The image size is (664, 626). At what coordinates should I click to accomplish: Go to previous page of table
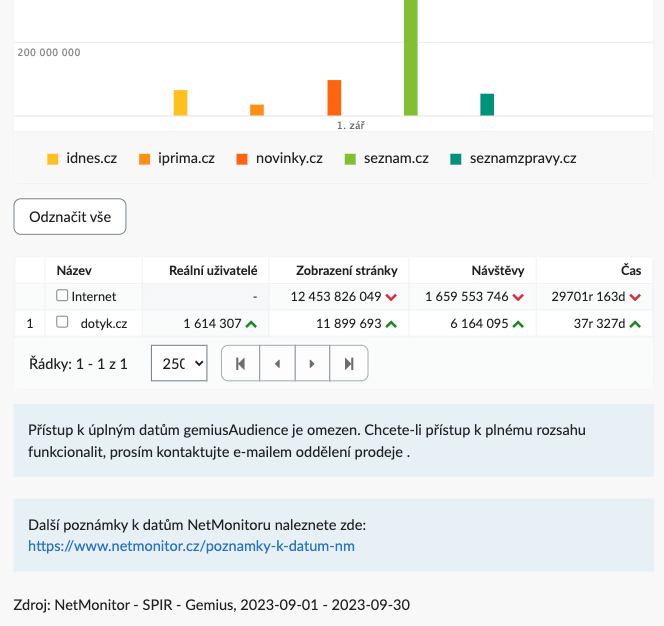coord(277,364)
